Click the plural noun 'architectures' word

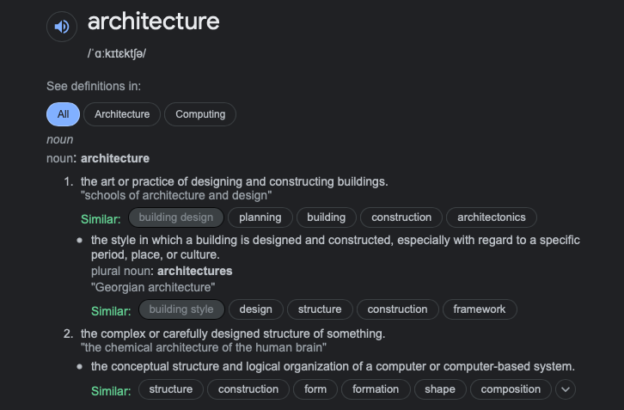pos(195,271)
